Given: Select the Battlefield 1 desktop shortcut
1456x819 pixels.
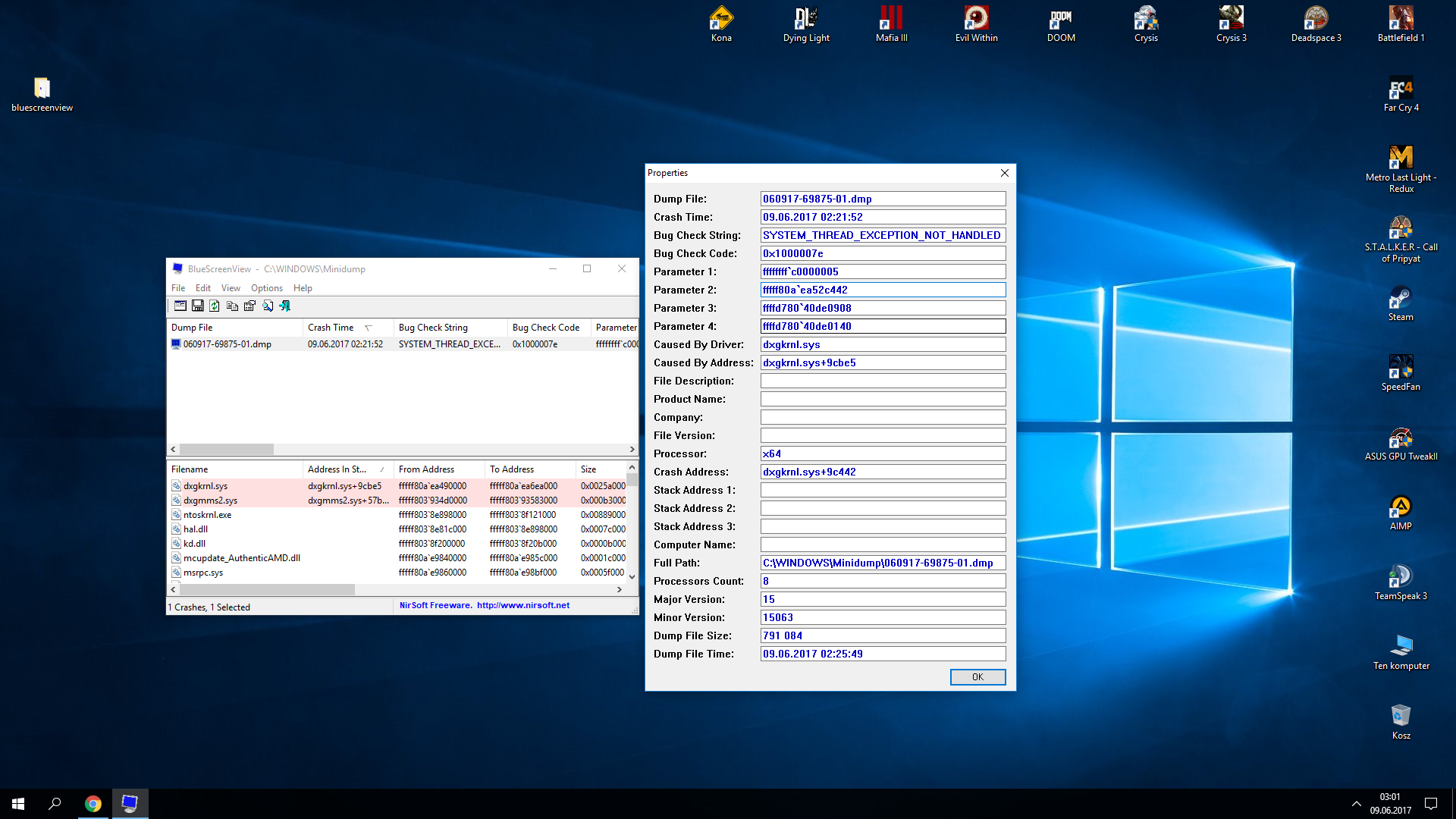Looking at the screenshot, I should (1401, 24).
